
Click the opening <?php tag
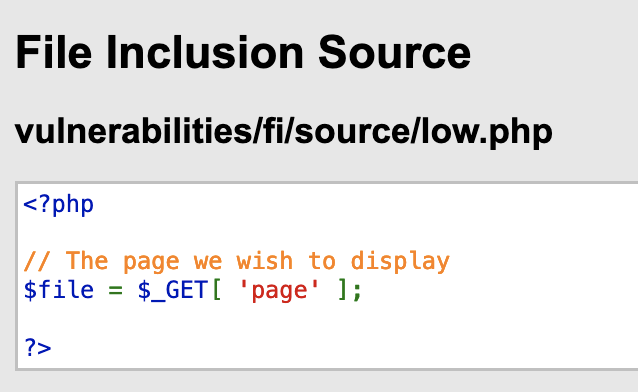click(59, 205)
